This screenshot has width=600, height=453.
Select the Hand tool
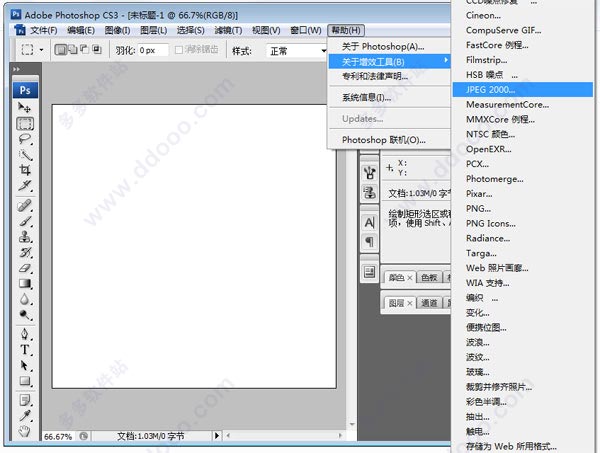coord(25,431)
